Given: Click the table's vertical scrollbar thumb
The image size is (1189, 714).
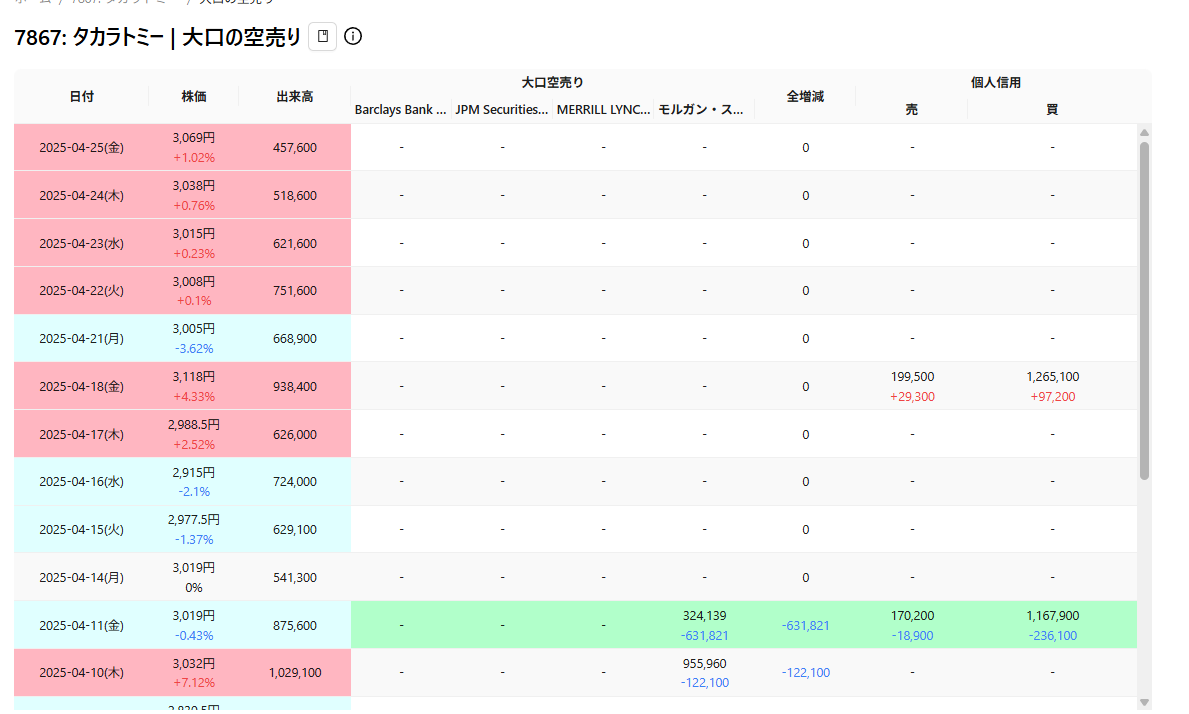Looking at the screenshot, I should (1144, 310).
